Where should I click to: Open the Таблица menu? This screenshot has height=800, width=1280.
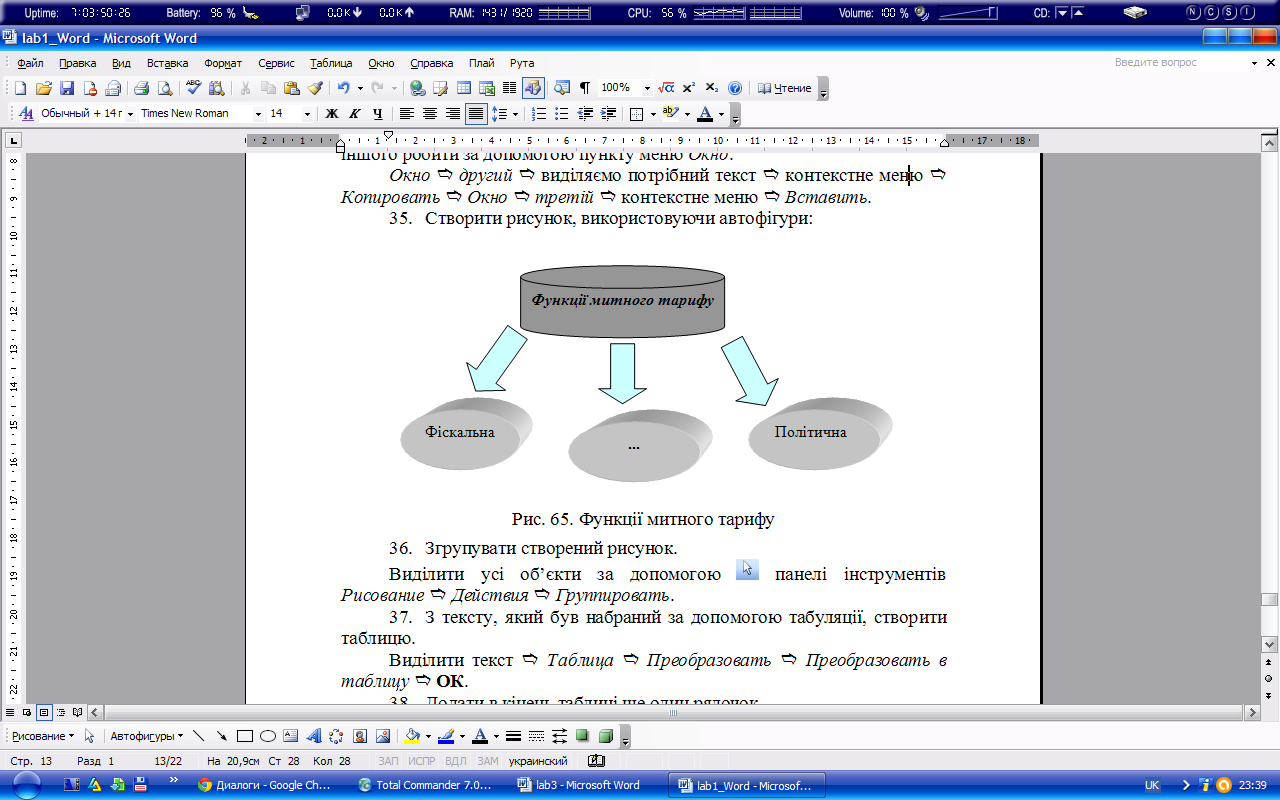click(x=331, y=63)
